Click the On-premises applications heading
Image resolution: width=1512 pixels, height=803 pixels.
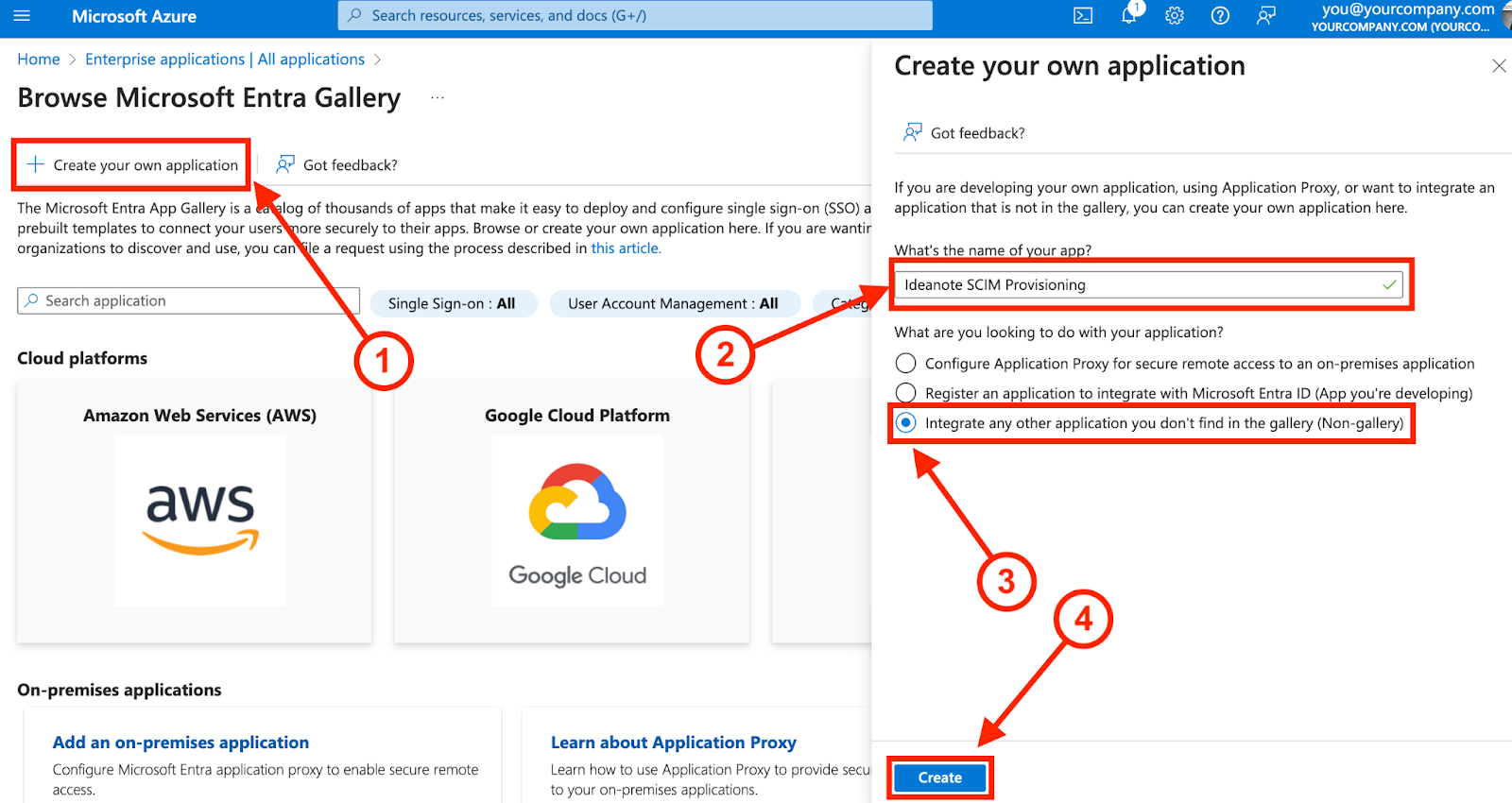pos(119,690)
